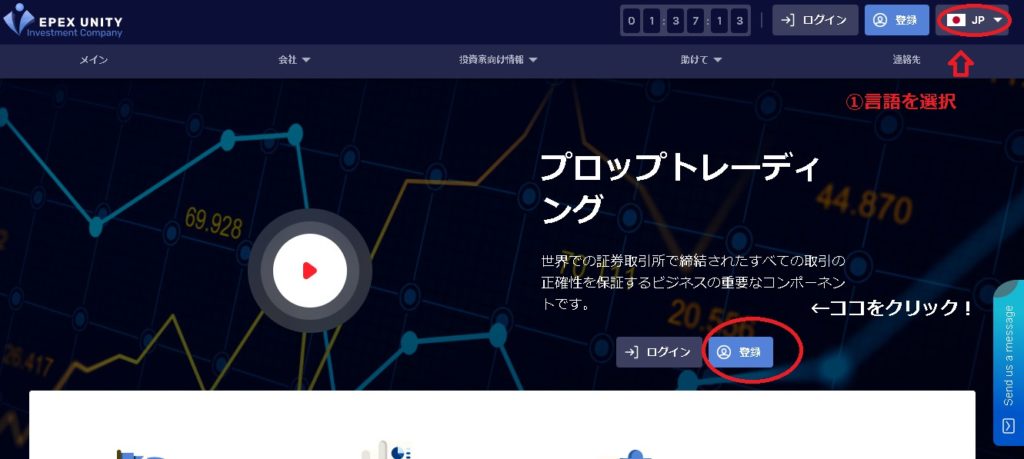1024x459 pixels.
Task: Click the user icon in header 登録
Action: coord(880,20)
